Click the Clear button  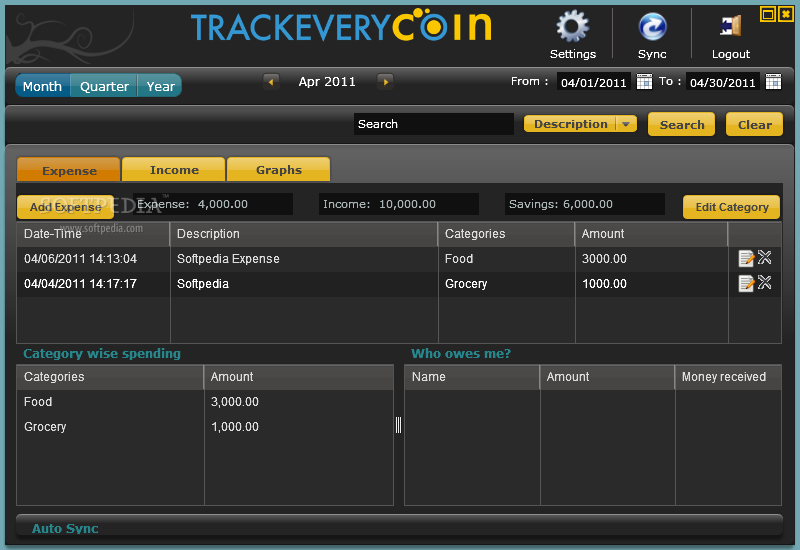(755, 124)
